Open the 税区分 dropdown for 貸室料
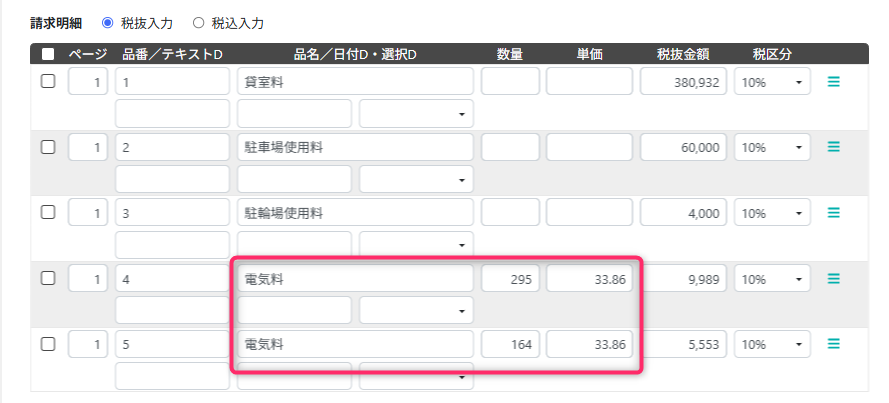889x403 pixels. tap(771, 82)
